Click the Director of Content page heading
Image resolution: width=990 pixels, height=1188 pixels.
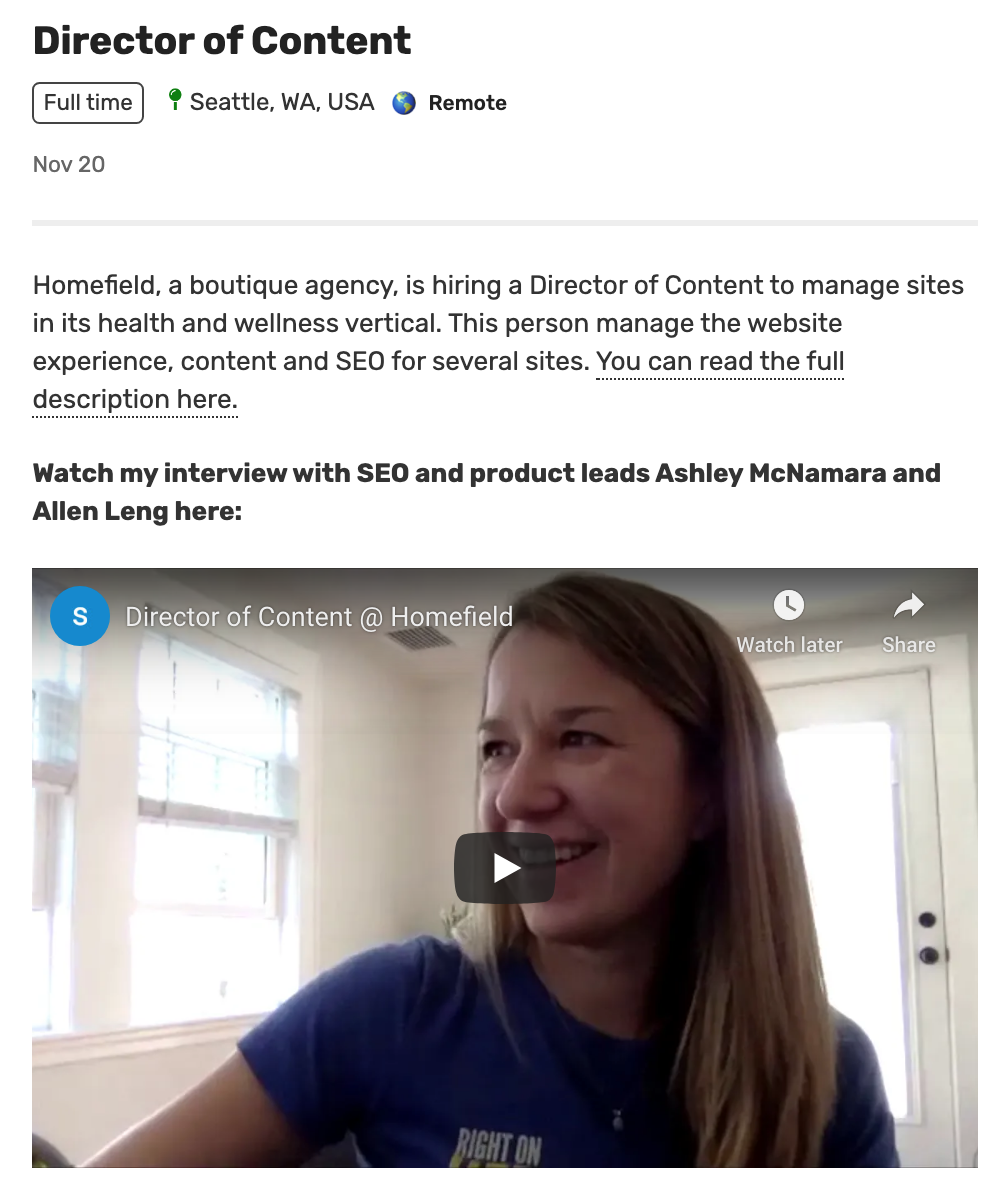click(222, 41)
